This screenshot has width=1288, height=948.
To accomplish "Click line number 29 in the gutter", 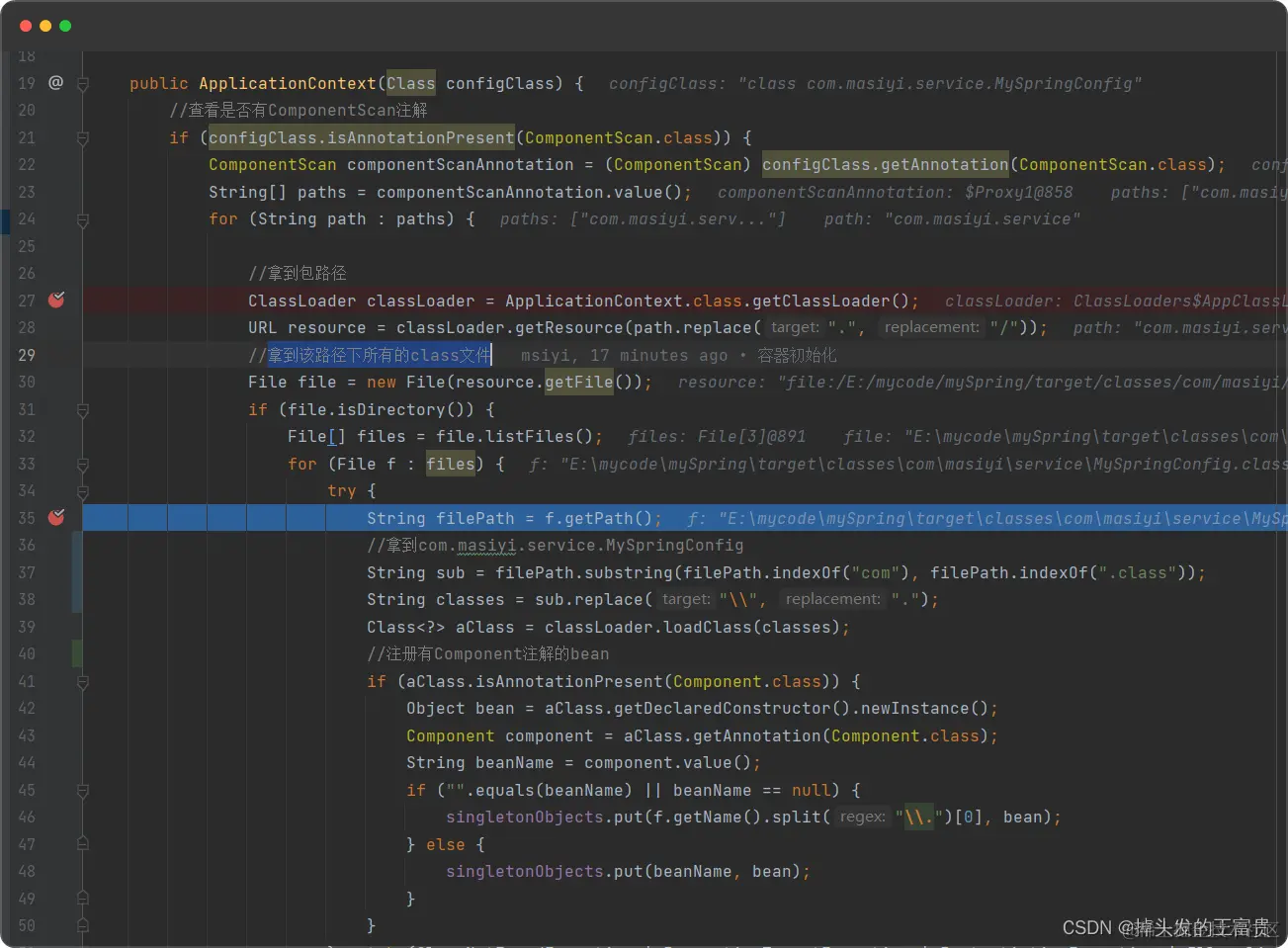I will [x=27, y=355].
